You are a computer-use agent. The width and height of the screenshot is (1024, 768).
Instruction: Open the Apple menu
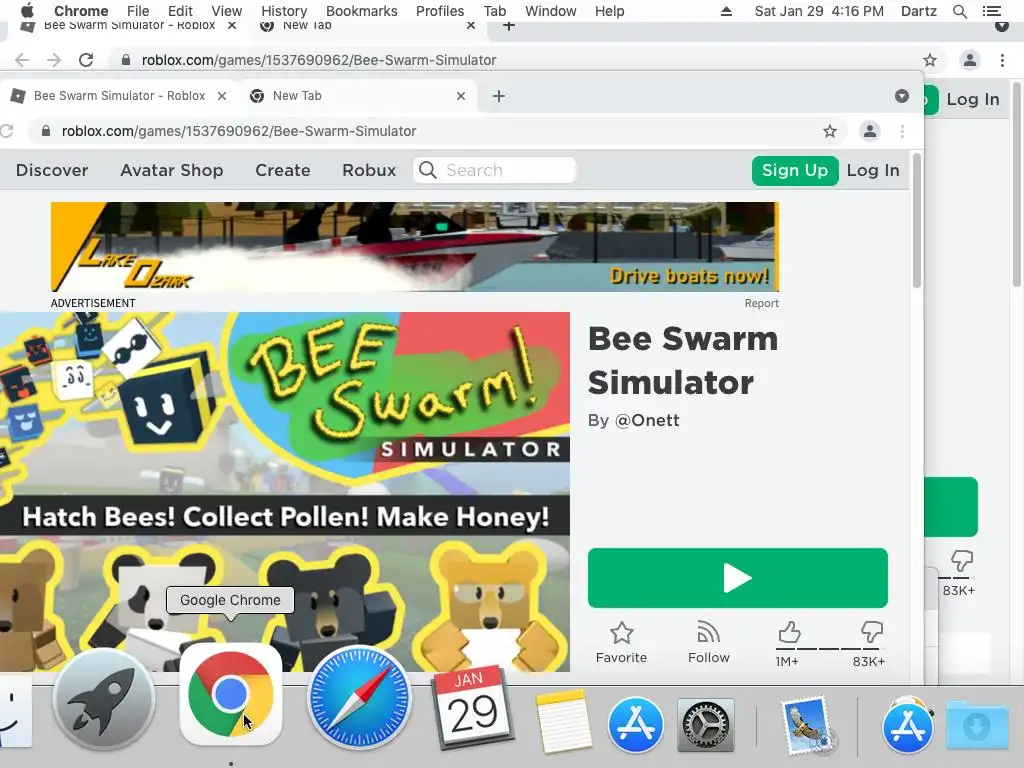[27, 11]
